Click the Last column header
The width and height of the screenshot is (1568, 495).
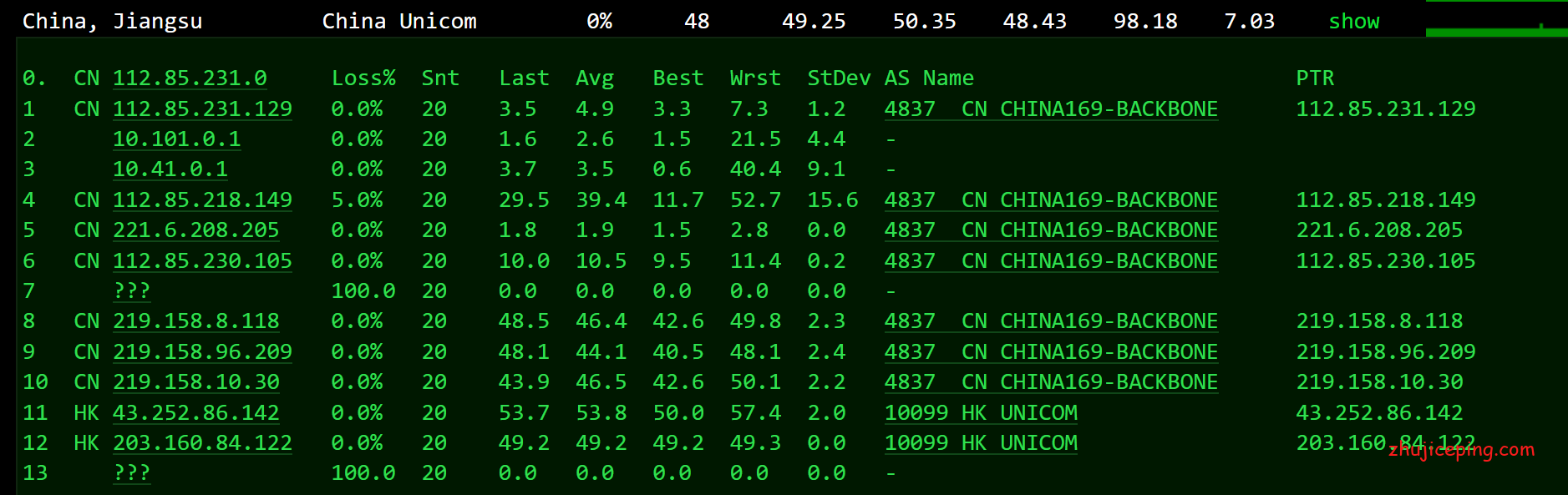point(524,78)
